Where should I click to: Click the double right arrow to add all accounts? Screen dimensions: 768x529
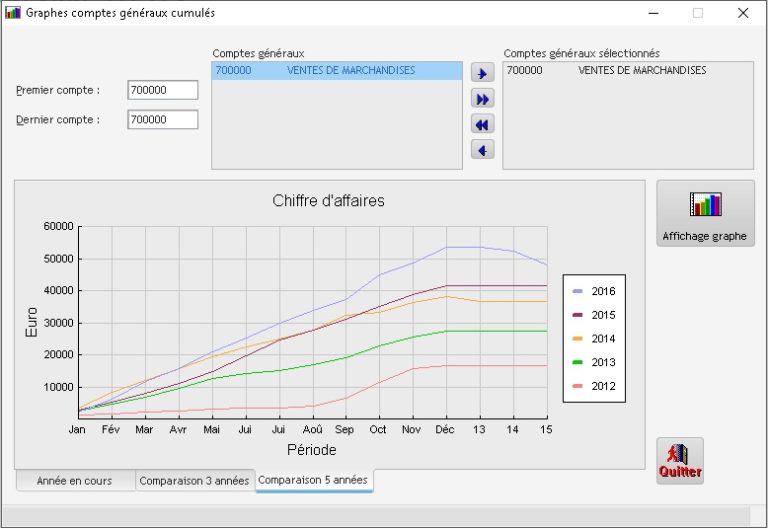coord(483,99)
